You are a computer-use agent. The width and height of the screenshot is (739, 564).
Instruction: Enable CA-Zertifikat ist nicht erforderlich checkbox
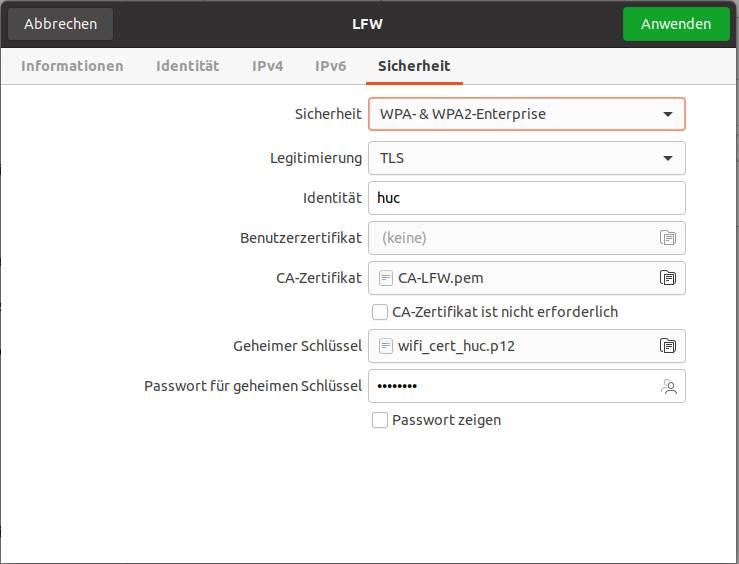point(380,312)
